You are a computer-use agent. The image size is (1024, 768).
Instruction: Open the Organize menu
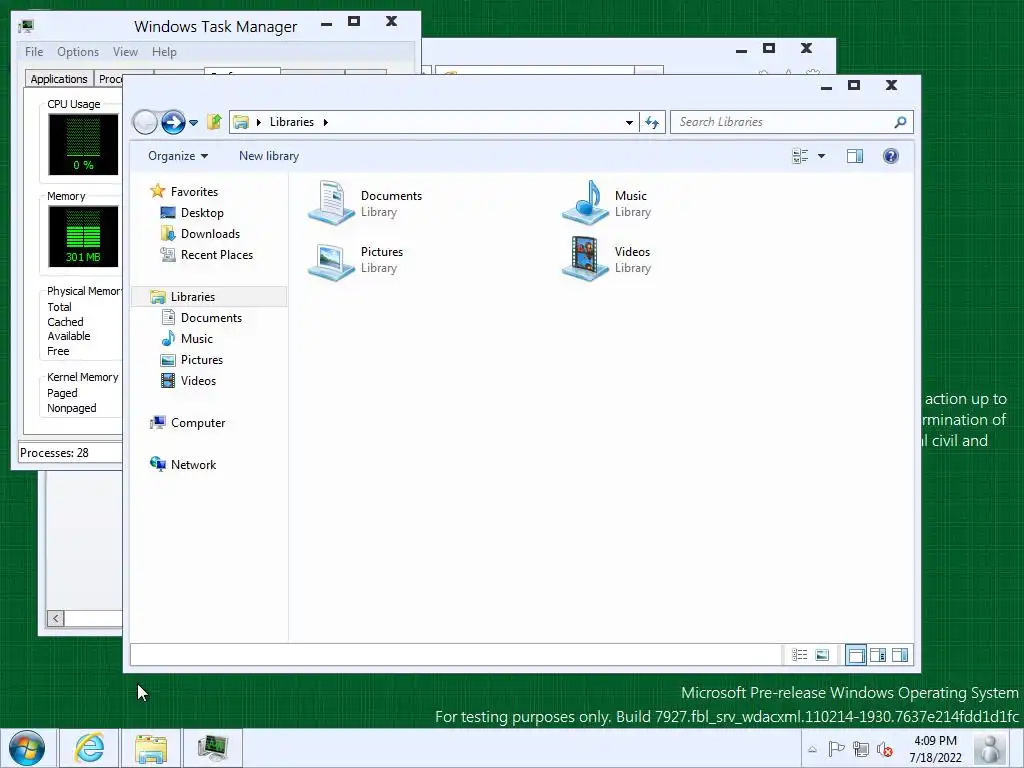click(178, 156)
